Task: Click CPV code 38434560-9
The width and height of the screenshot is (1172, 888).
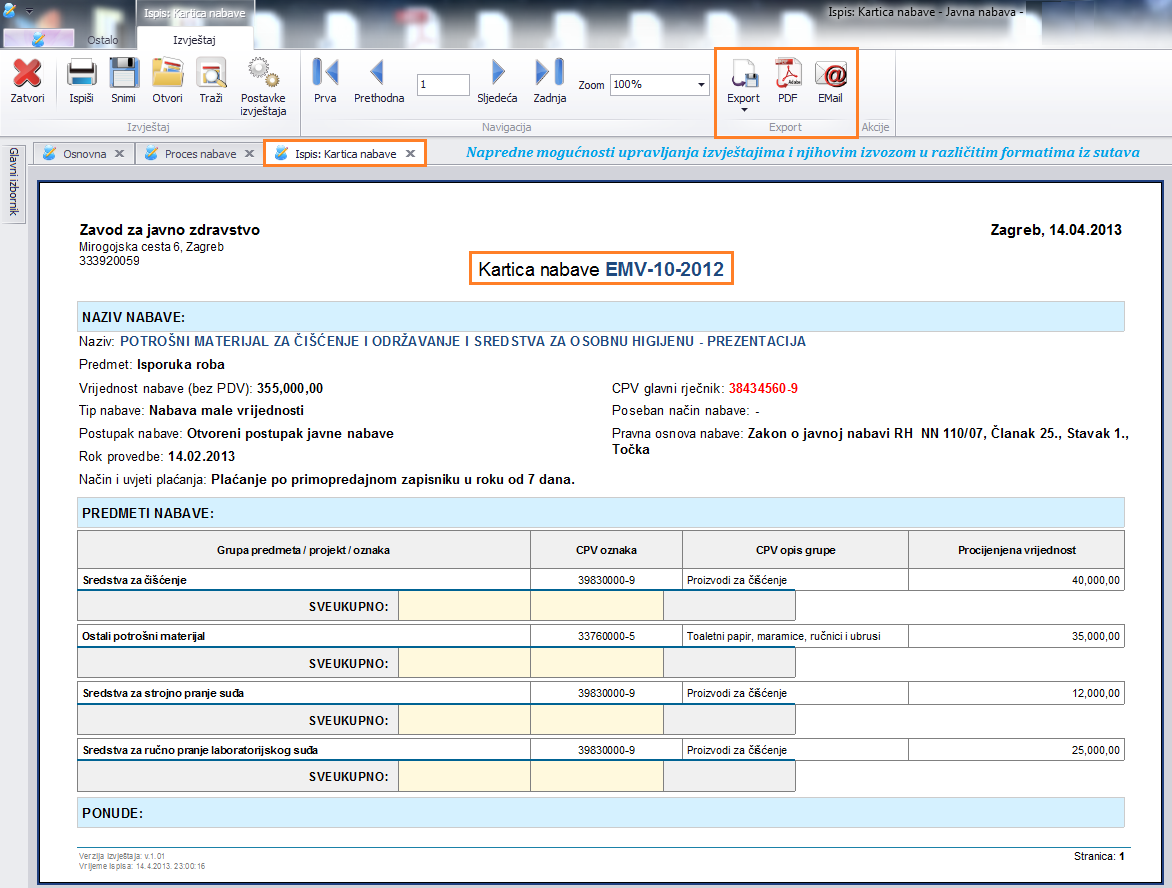Action: pos(763,389)
